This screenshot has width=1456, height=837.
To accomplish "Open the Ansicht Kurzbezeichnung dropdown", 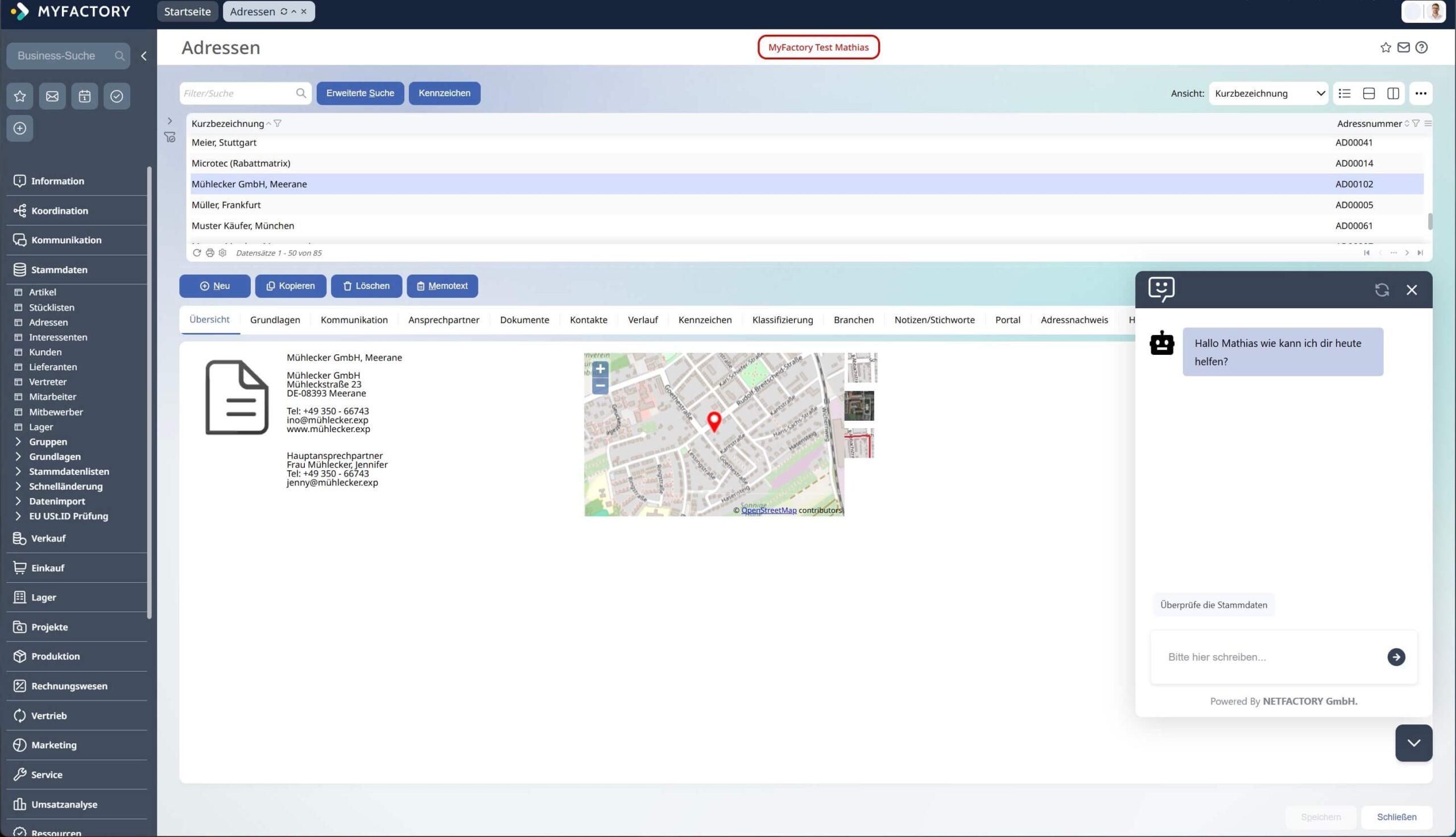I will [1268, 93].
